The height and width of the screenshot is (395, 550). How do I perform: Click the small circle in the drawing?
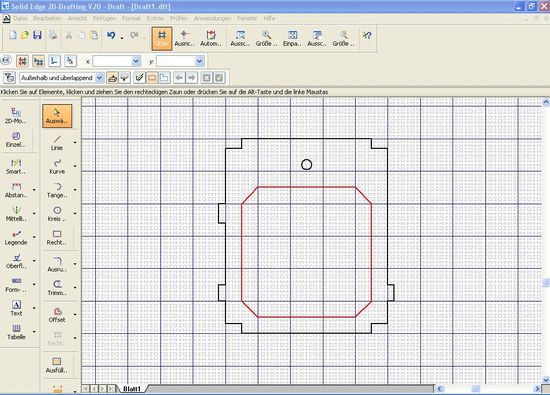click(x=307, y=165)
